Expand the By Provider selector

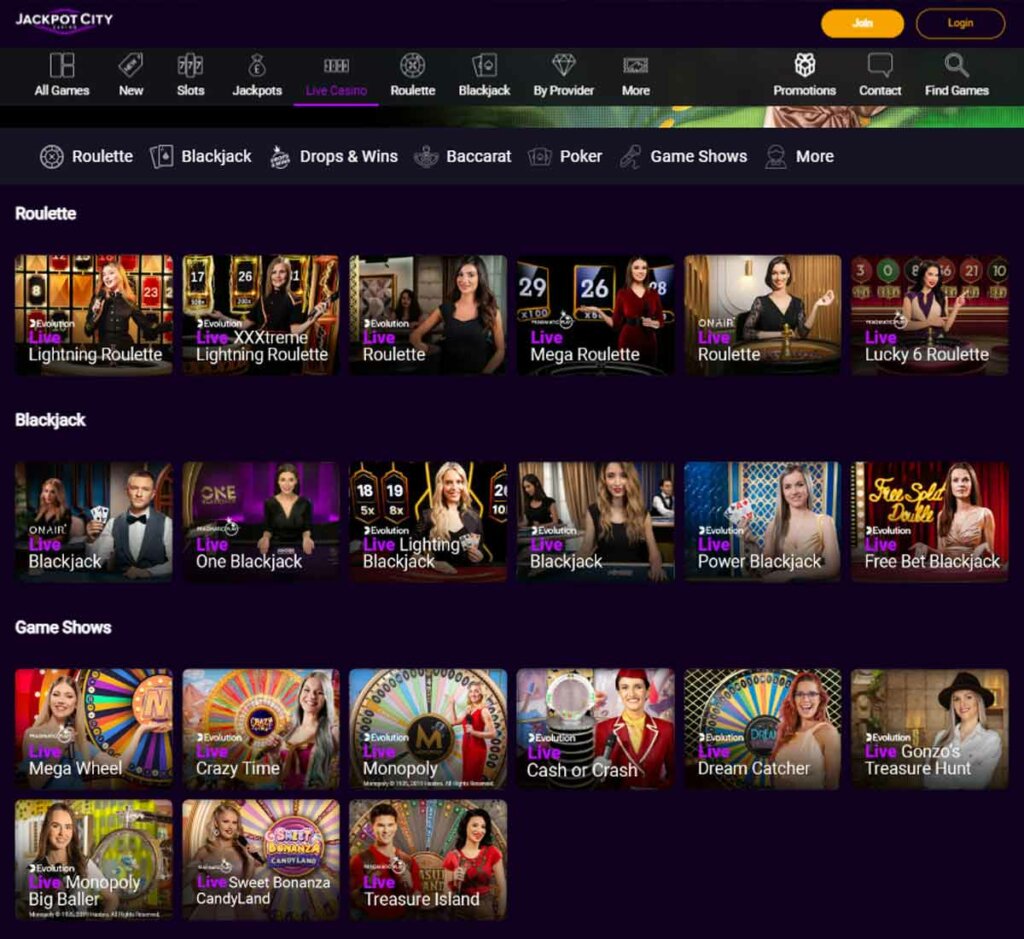(563, 67)
